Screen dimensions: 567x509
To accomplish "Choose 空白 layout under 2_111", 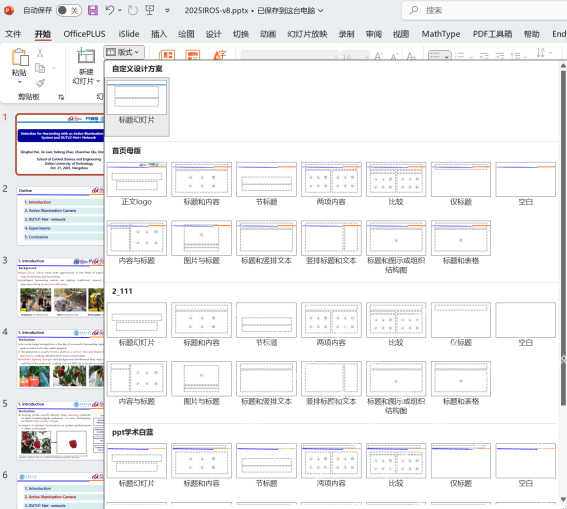I will pyautogui.click(x=525, y=325).
